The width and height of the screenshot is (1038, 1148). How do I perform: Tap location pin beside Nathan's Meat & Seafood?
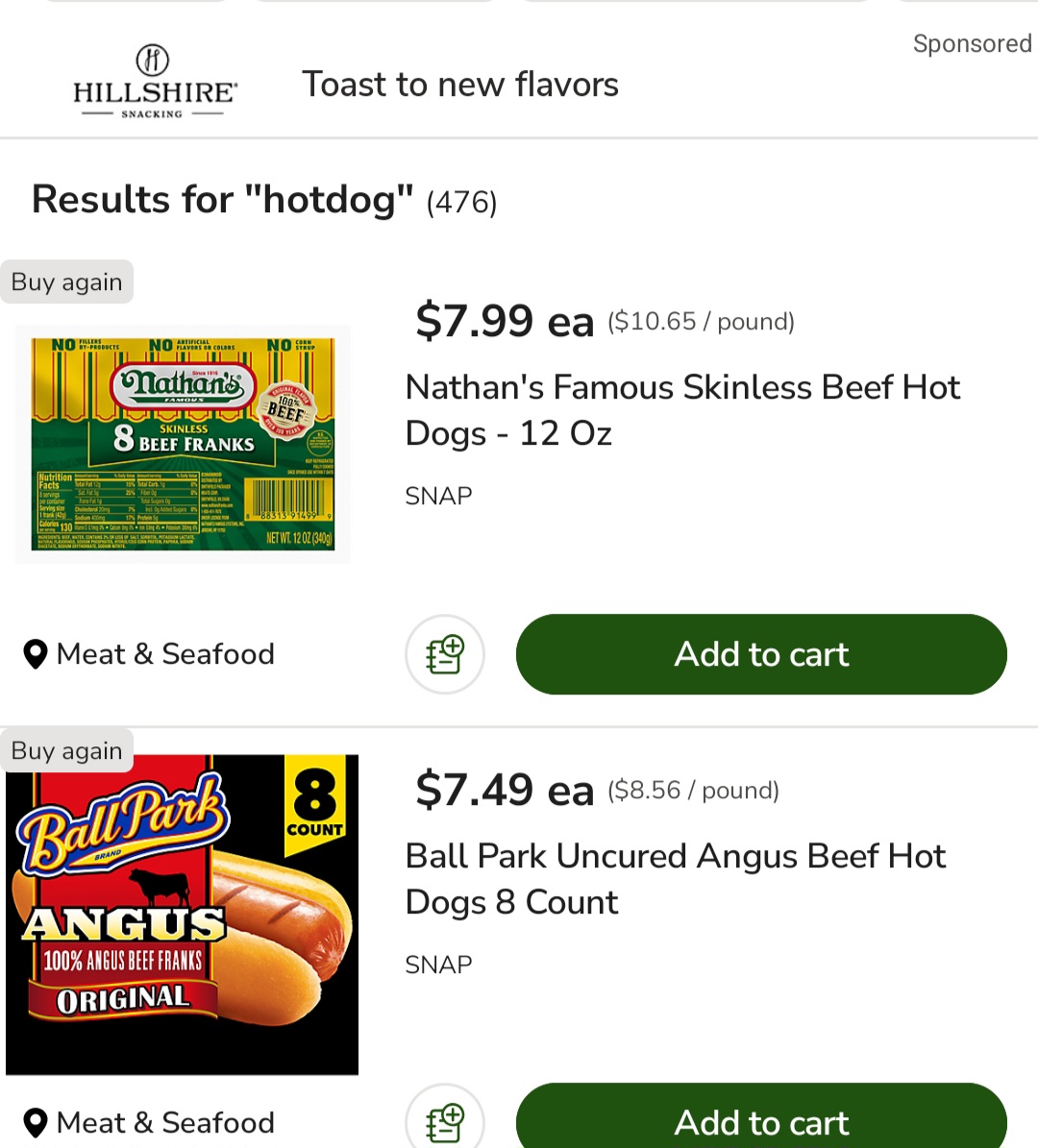pyautogui.click(x=36, y=654)
